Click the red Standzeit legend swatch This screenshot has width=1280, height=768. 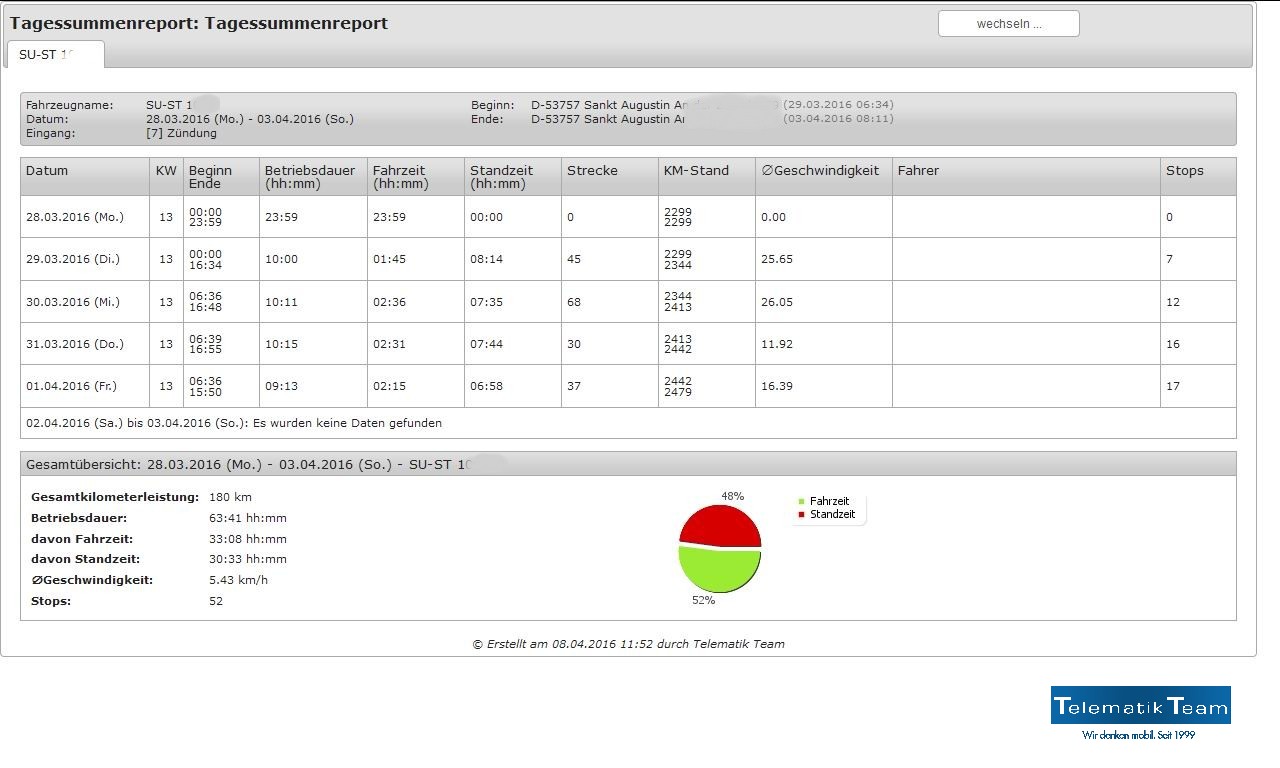[801, 515]
